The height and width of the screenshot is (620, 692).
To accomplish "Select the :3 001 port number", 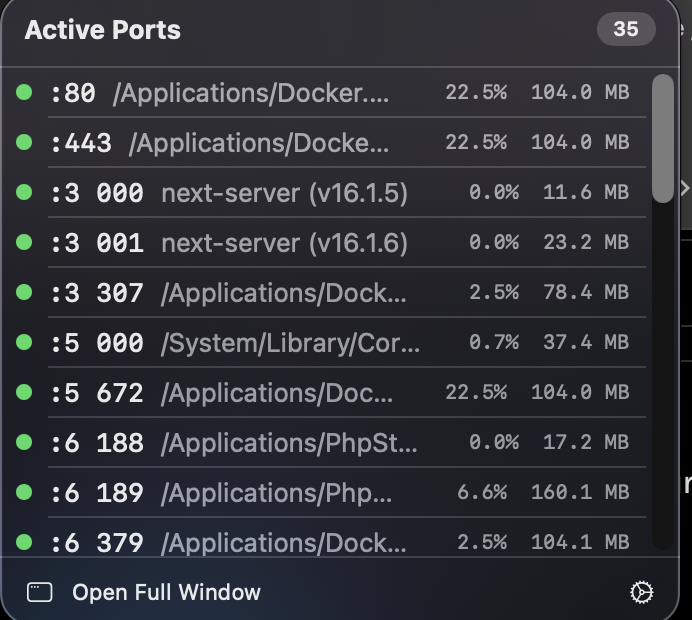I will click(97, 243).
